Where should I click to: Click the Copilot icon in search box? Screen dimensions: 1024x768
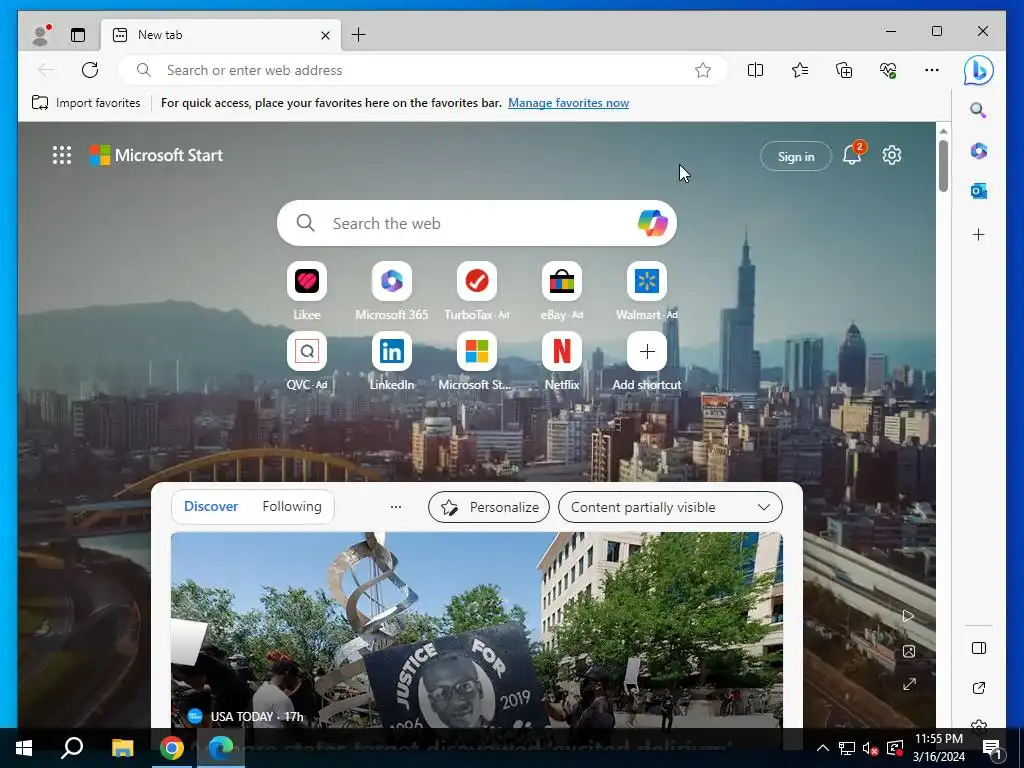pos(652,223)
